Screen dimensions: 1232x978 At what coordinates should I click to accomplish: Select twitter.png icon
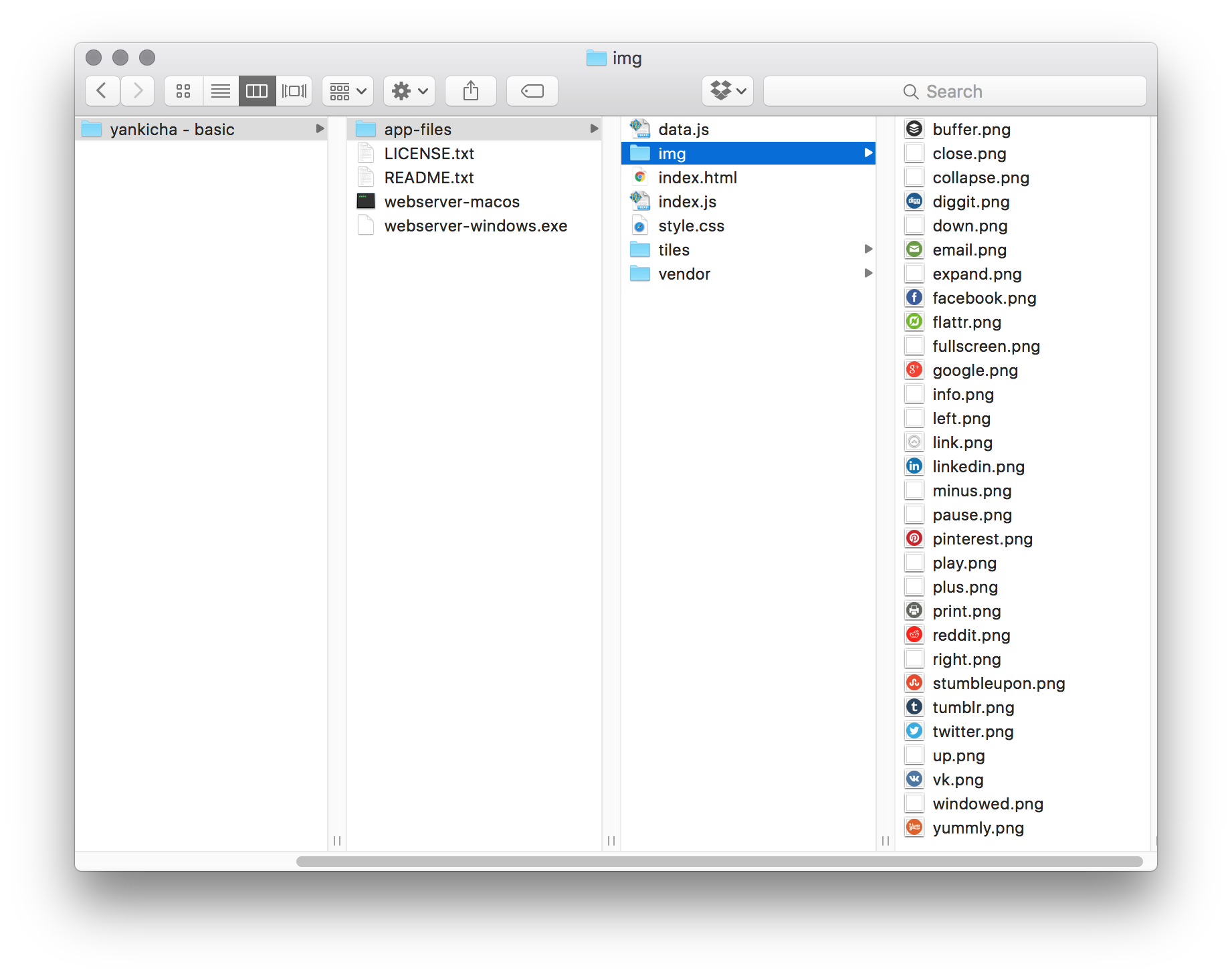[x=914, y=731]
